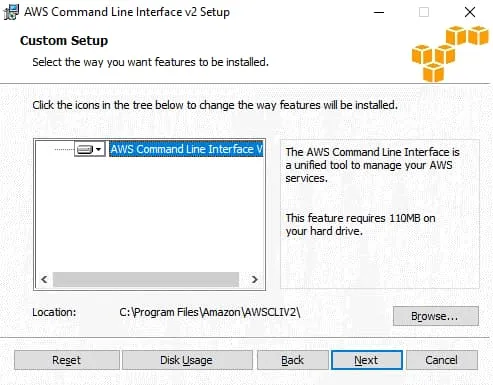Open the Disk Usage dialog

187,360
